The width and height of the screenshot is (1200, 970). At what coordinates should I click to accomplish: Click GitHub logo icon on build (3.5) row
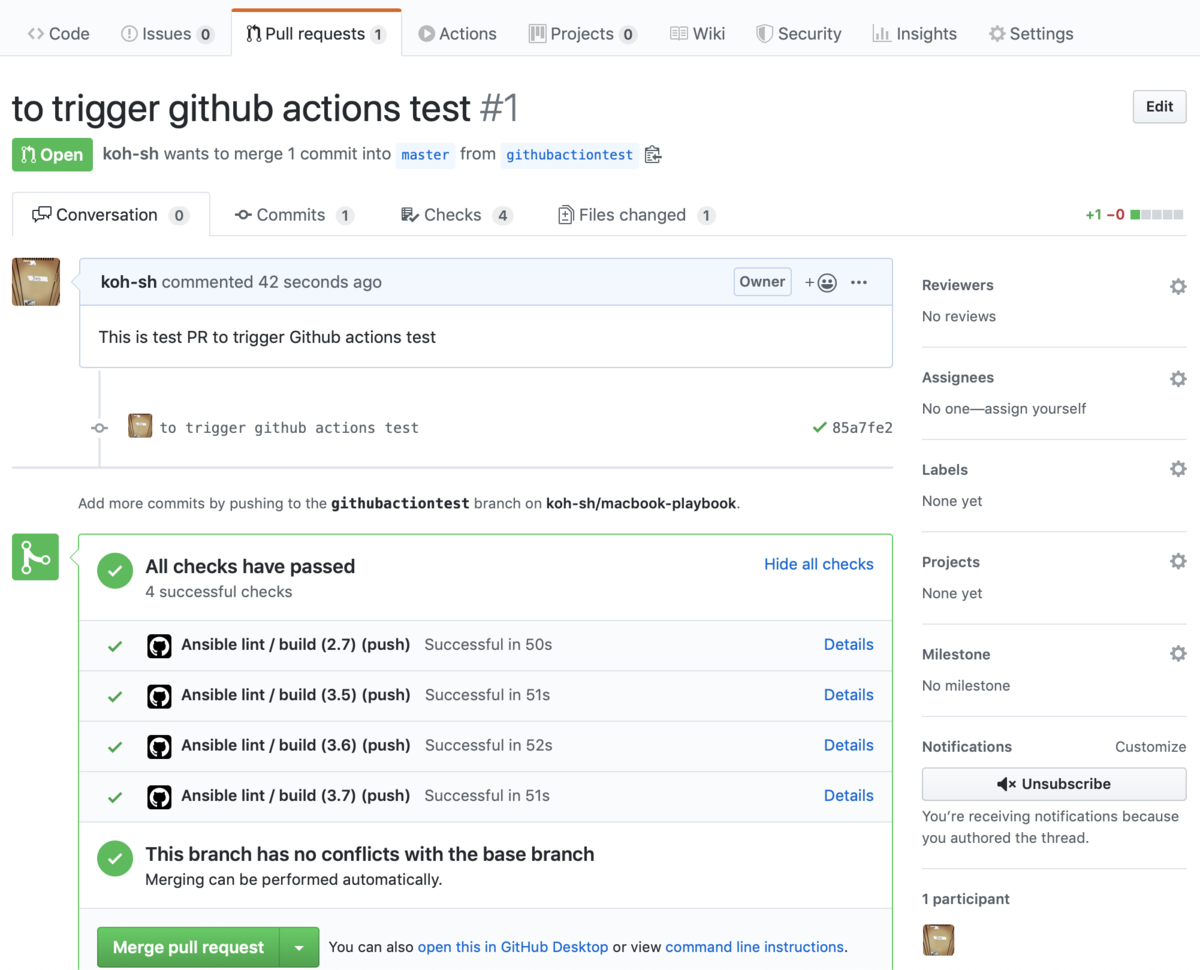point(159,695)
